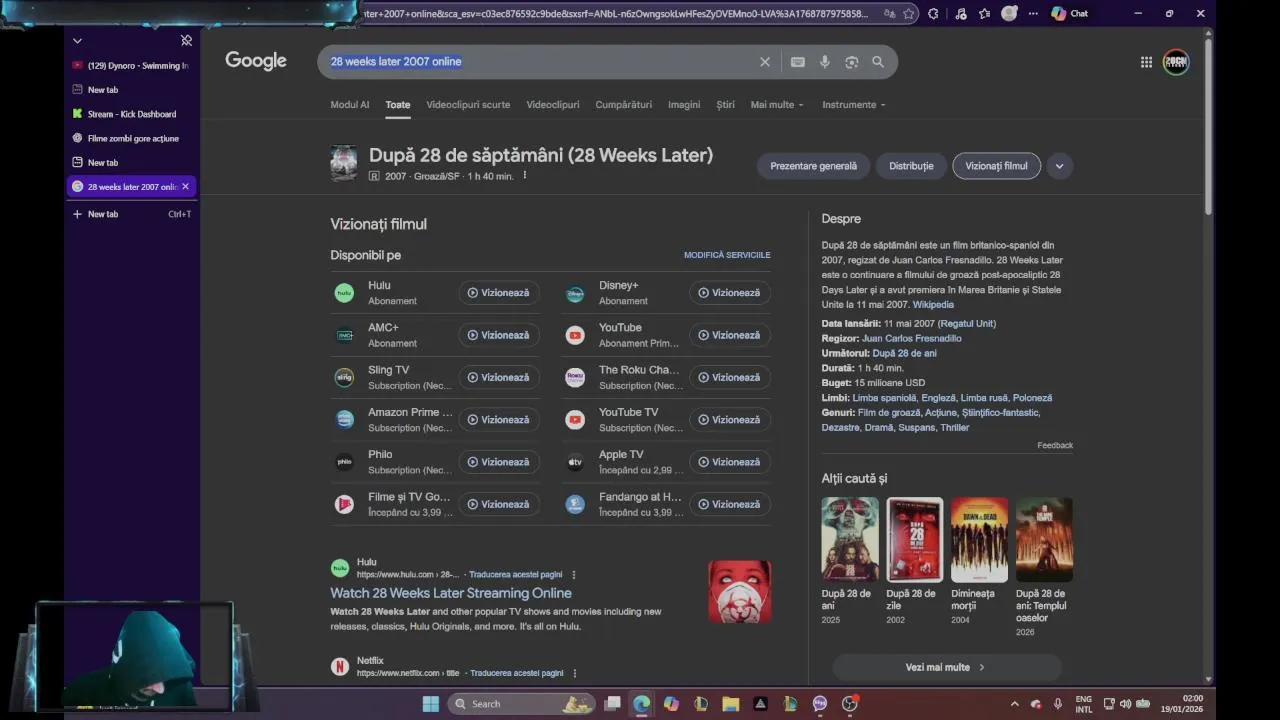Click Vizionează button for Apple TV
The height and width of the screenshot is (720, 1280).
730,462
